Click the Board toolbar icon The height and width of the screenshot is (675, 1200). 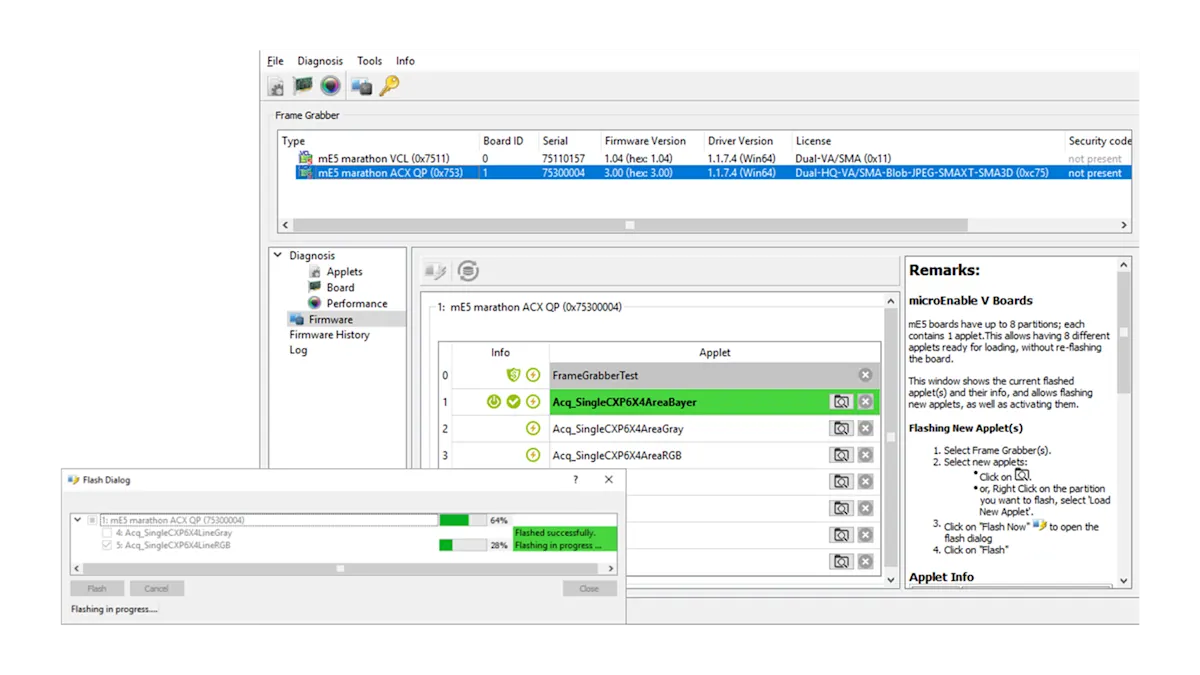[303, 86]
